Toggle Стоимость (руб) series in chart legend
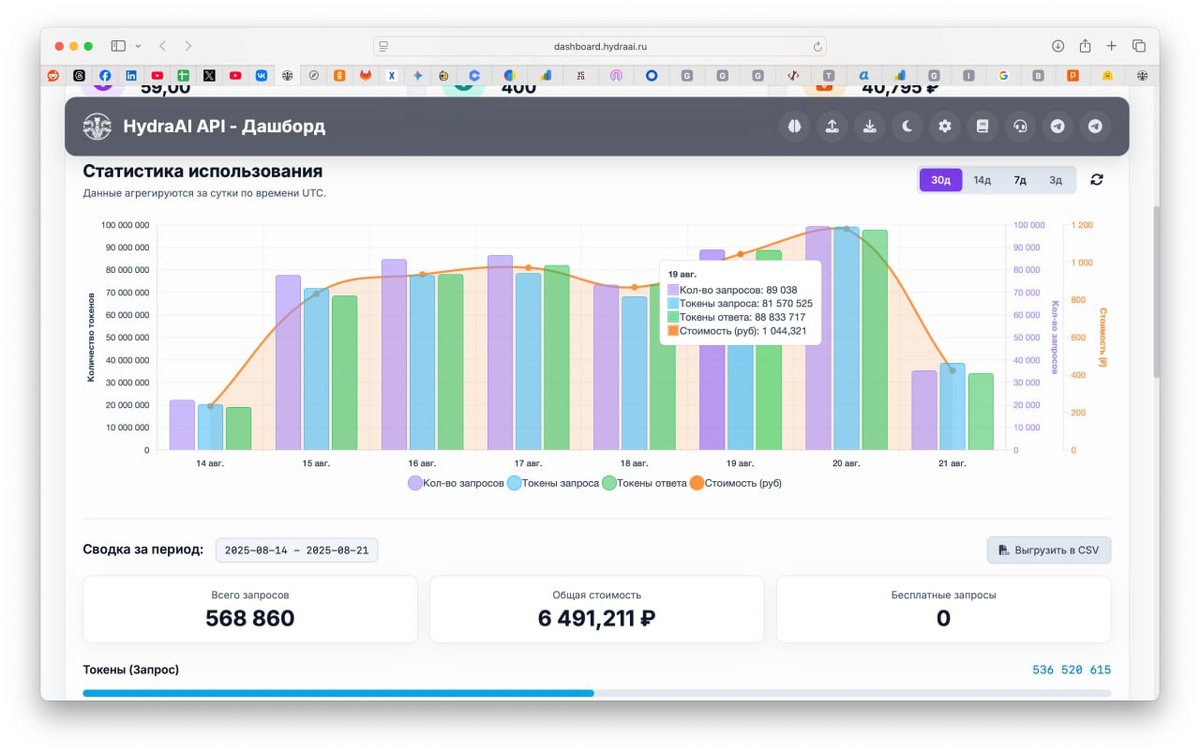The width and height of the screenshot is (1200, 754). click(x=735, y=483)
